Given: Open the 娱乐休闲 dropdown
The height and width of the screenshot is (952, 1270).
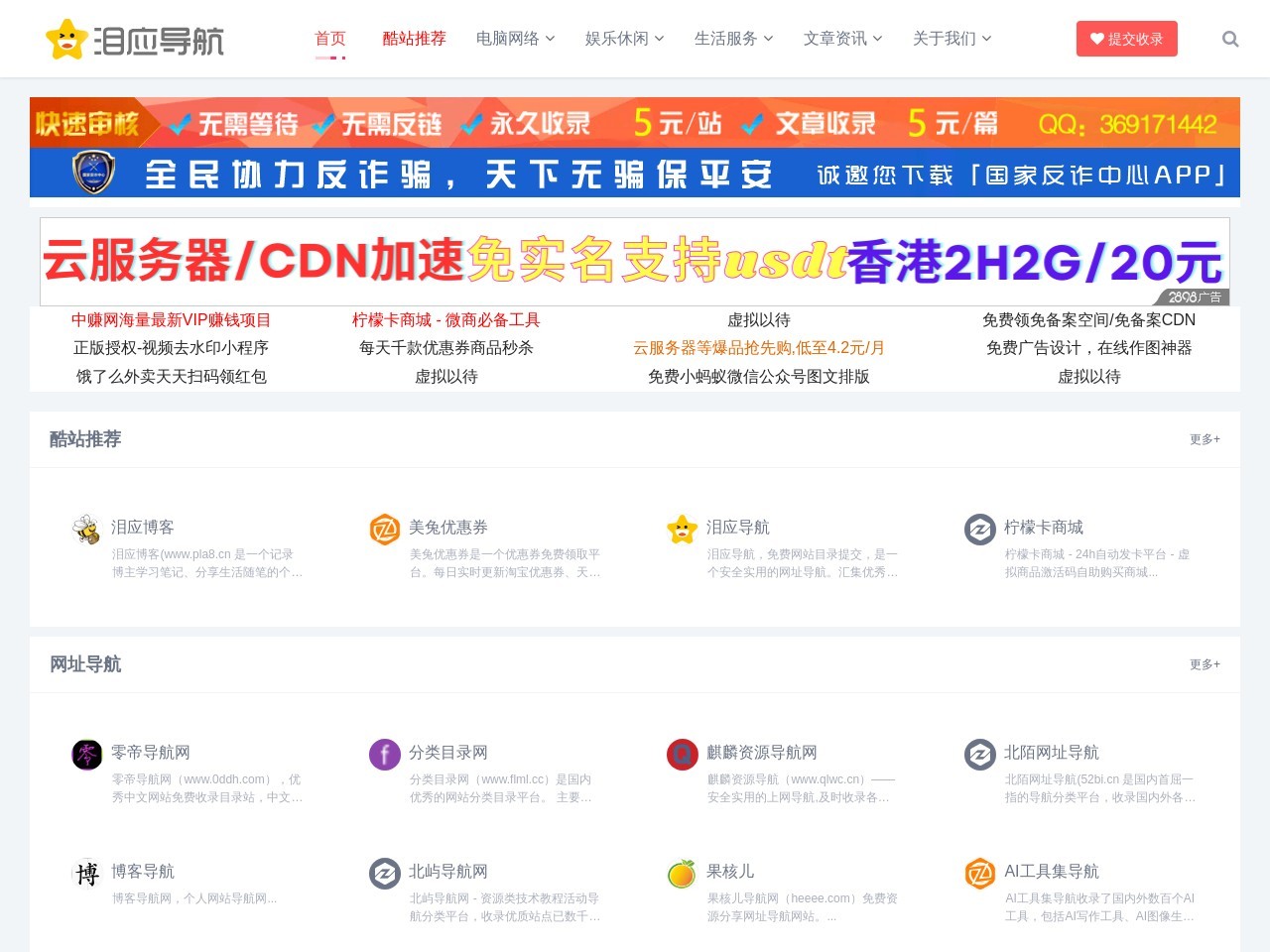Looking at the screenshot, I should [x=623, y=39].
